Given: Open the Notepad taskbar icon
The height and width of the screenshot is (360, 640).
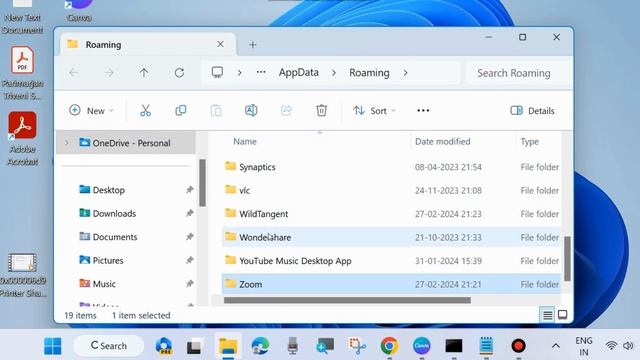Looking at the screenshot, I should point(486,346).
